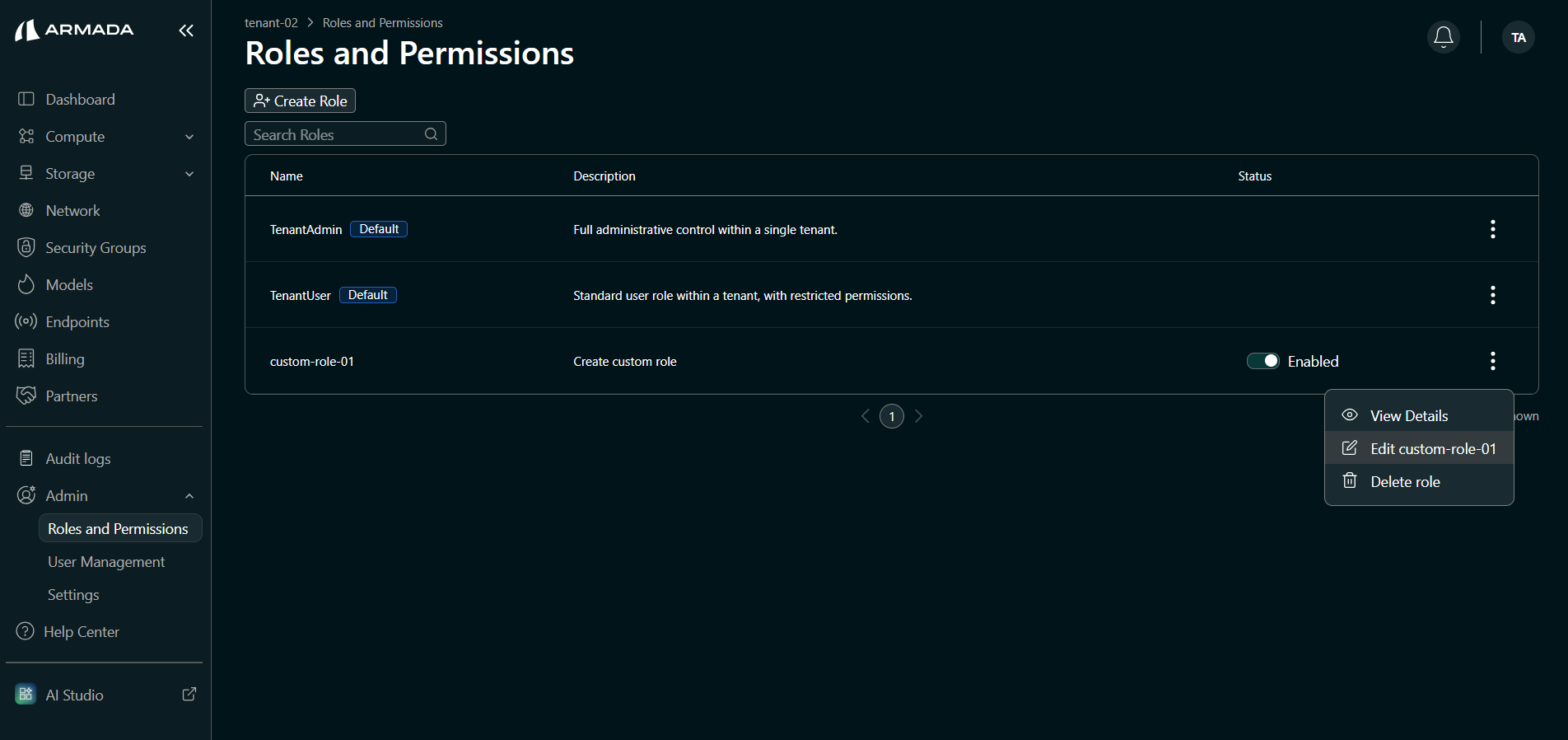Focus the Search Roles field
This screenshot has height=740, width=1568.
pyautogui.click(x=345, y=134)
